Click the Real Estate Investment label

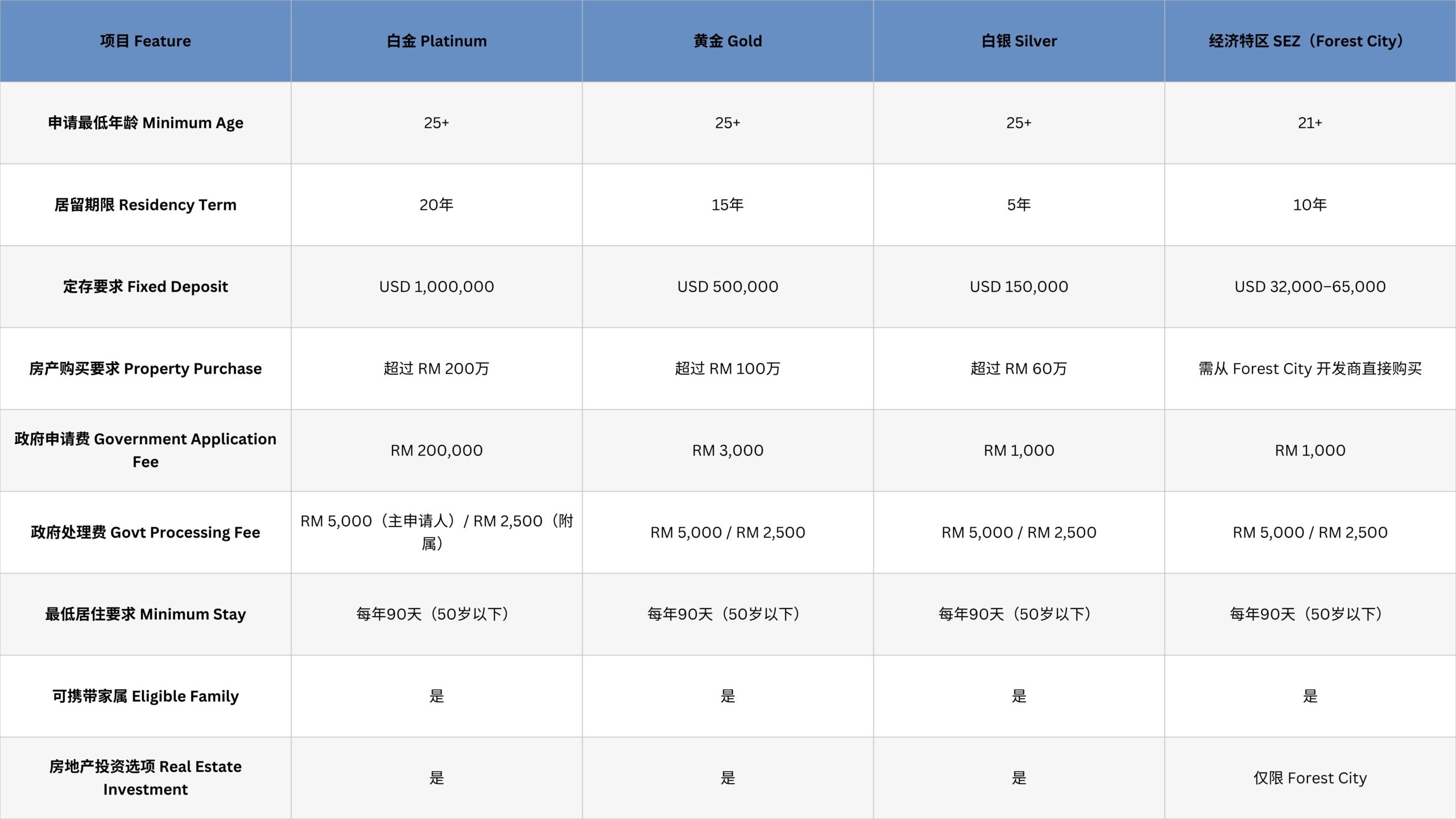click(x=145, y=777)
